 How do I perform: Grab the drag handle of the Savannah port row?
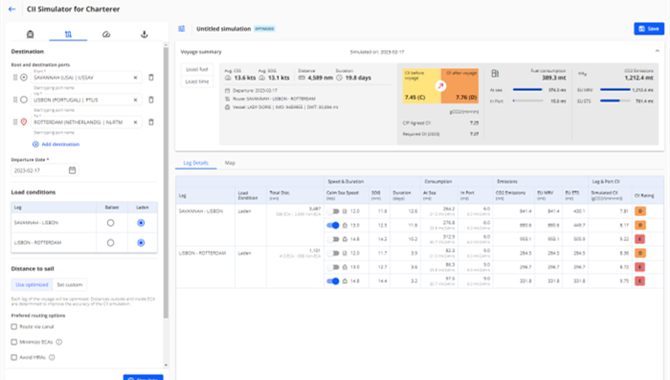[x=15, y=77]
